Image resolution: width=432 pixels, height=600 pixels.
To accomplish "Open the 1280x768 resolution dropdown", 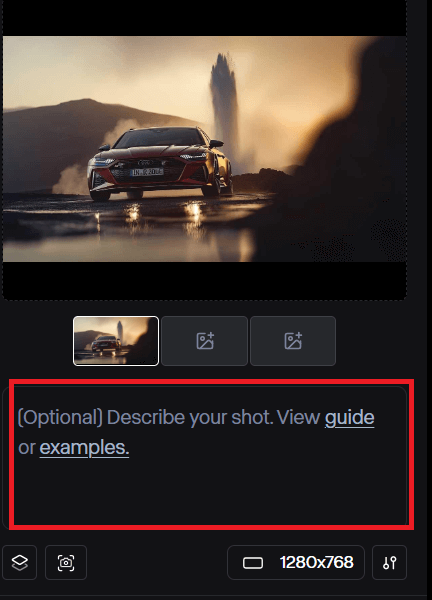I will [296, 562].
